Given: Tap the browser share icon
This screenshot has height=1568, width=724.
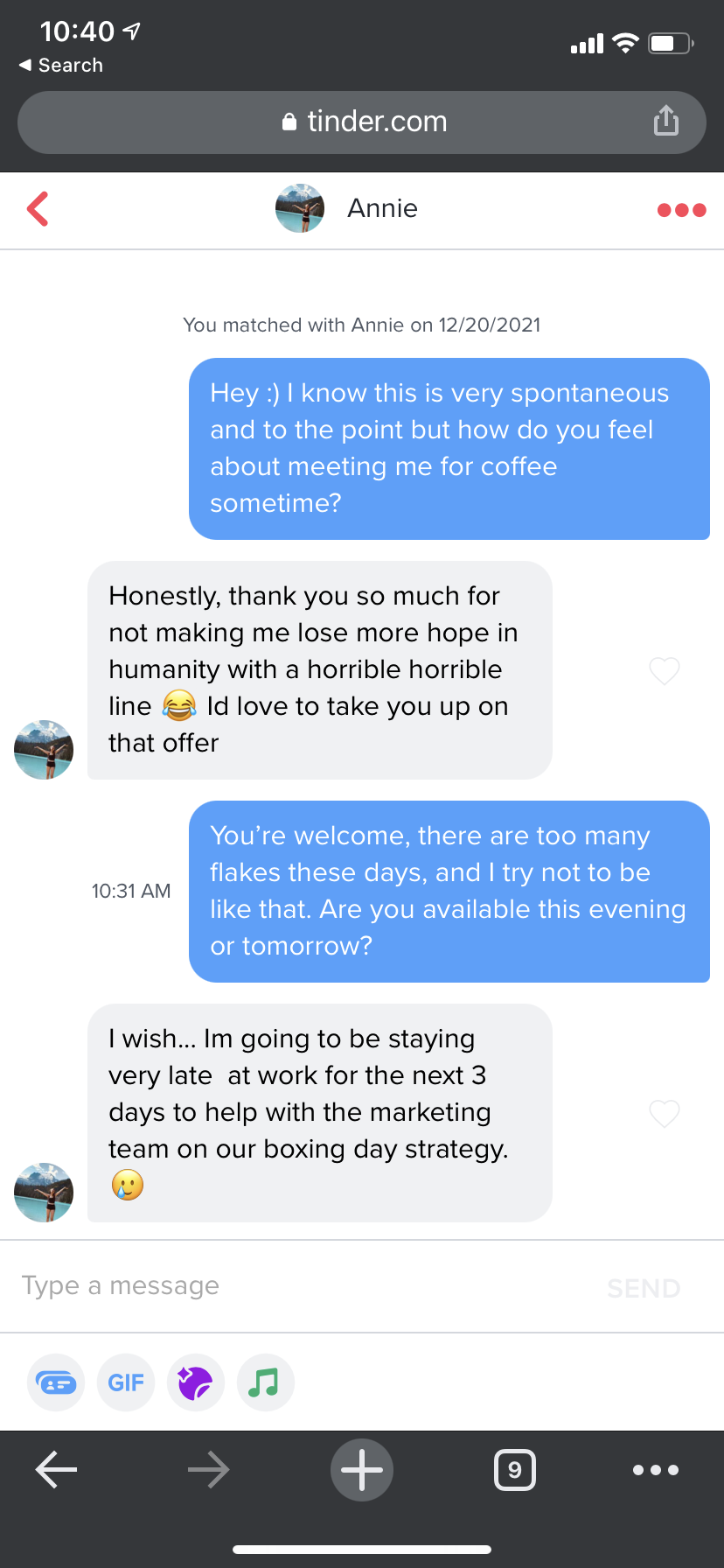Looking at the screenshot, I should (666, 121).
